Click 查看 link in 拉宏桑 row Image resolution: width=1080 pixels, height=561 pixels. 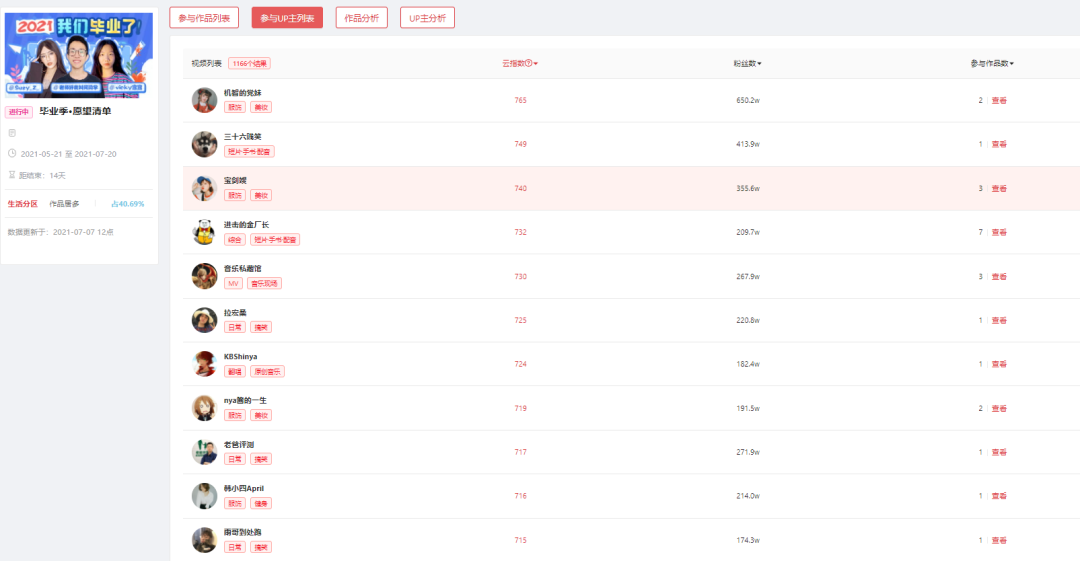999,320
